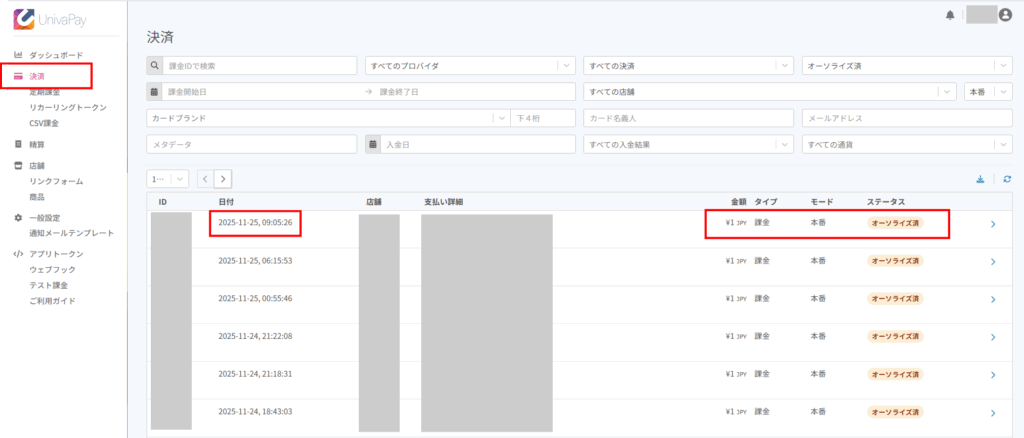Open the ご利用ガイド link
Viewport: 1024px width, 438px height.
(52, 301)
